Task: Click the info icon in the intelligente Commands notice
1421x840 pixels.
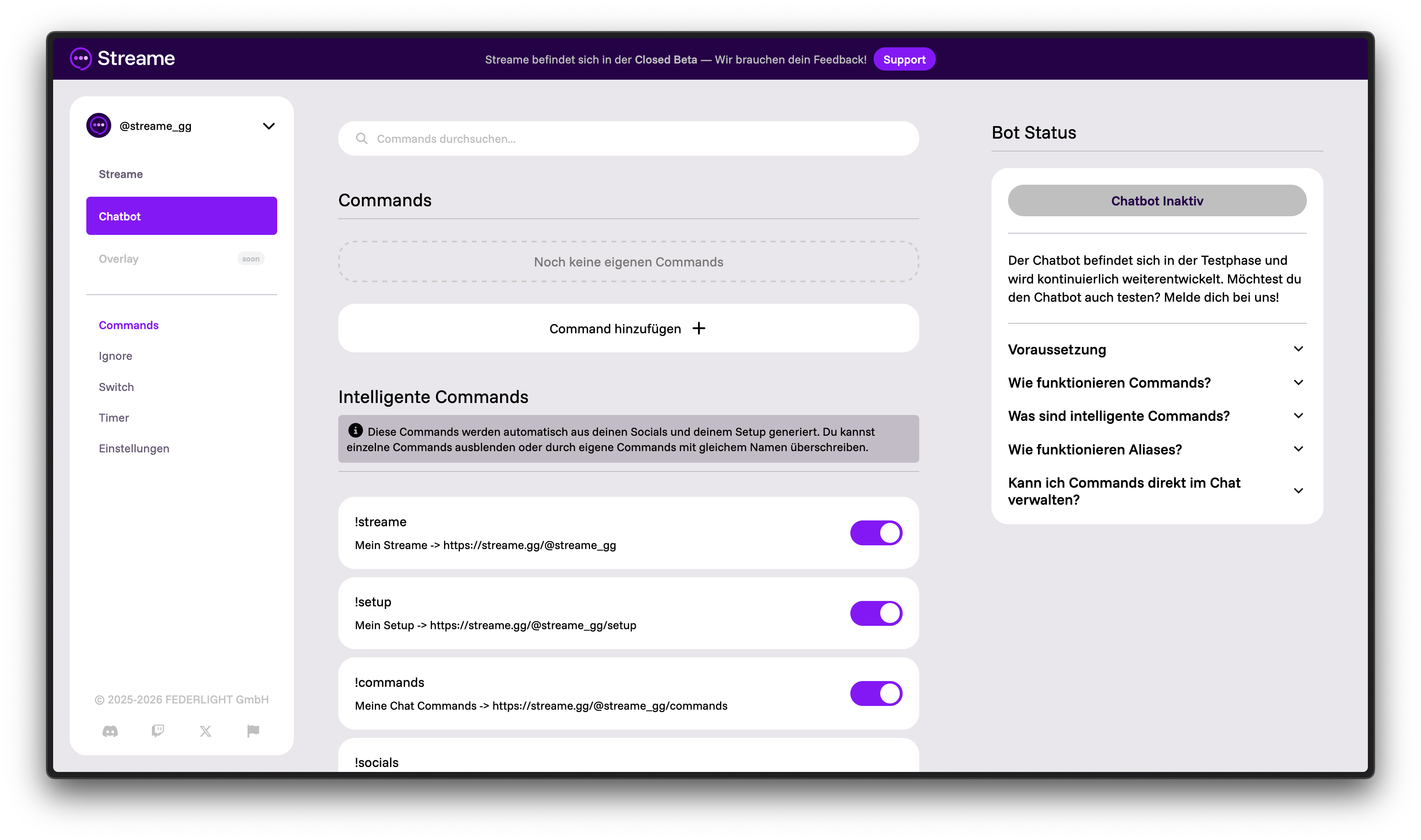Action: click(355, 430)
